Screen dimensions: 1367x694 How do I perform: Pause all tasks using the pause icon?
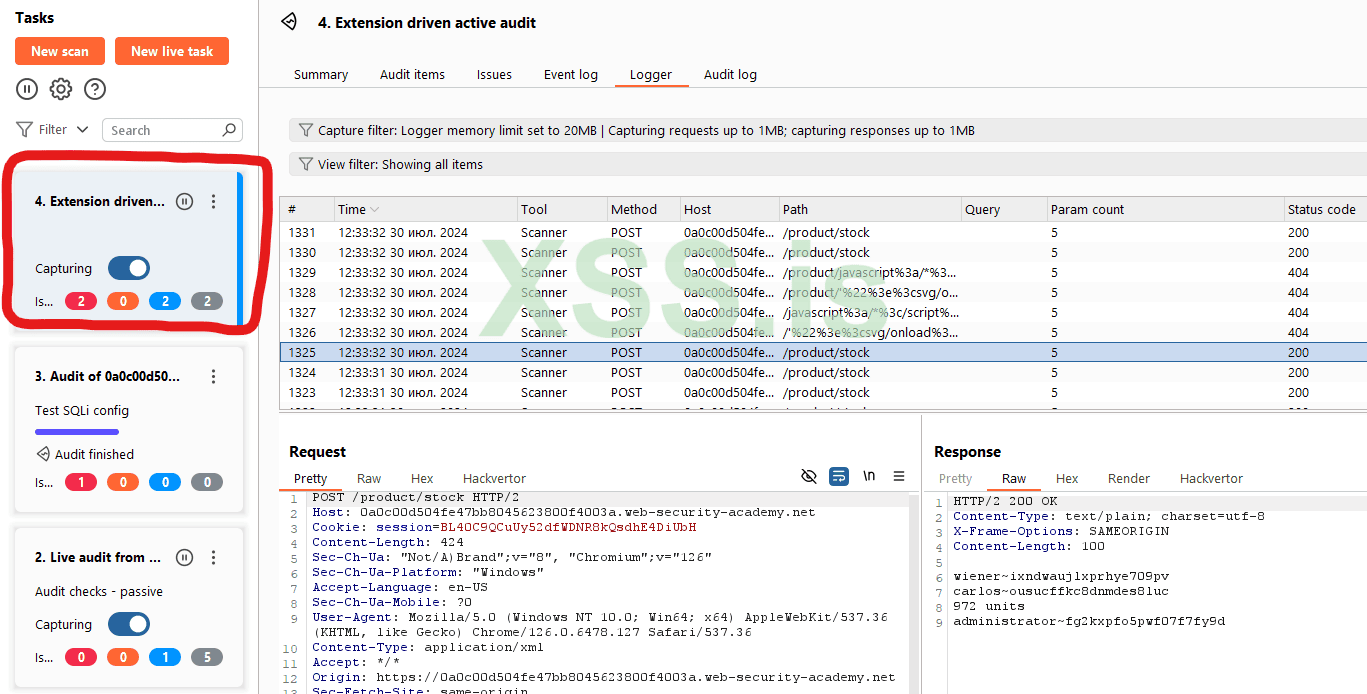click(27, 89)
